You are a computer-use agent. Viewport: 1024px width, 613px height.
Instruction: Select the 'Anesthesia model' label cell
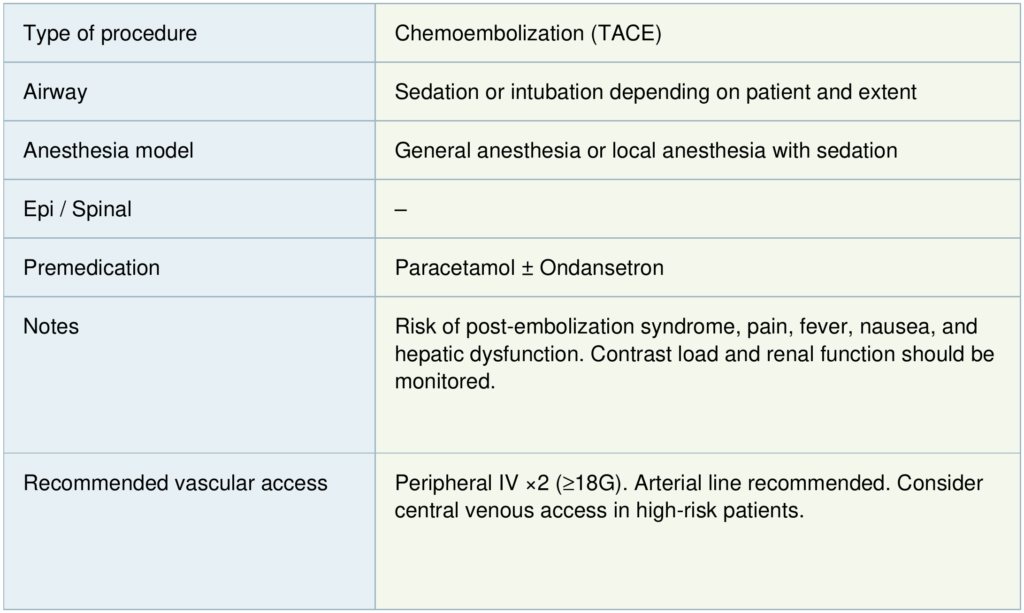108,151
